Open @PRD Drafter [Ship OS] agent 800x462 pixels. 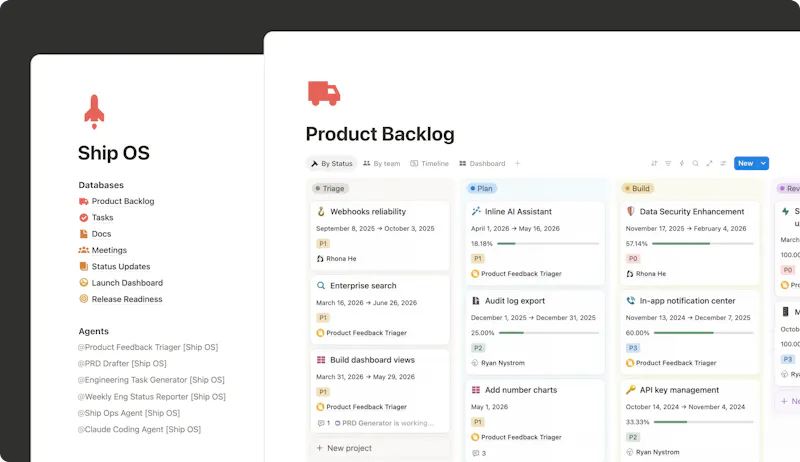pos(122,363)
